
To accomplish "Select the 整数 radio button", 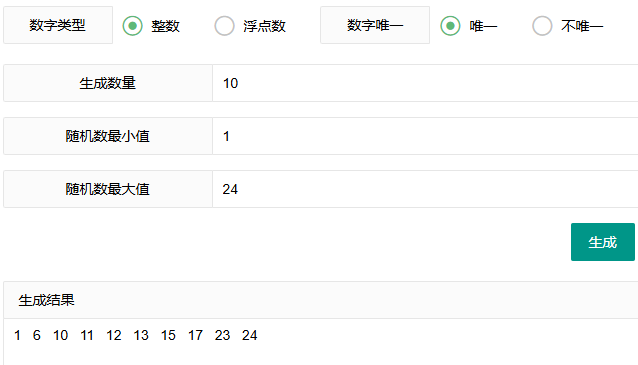I will click(x=133, y=26).
